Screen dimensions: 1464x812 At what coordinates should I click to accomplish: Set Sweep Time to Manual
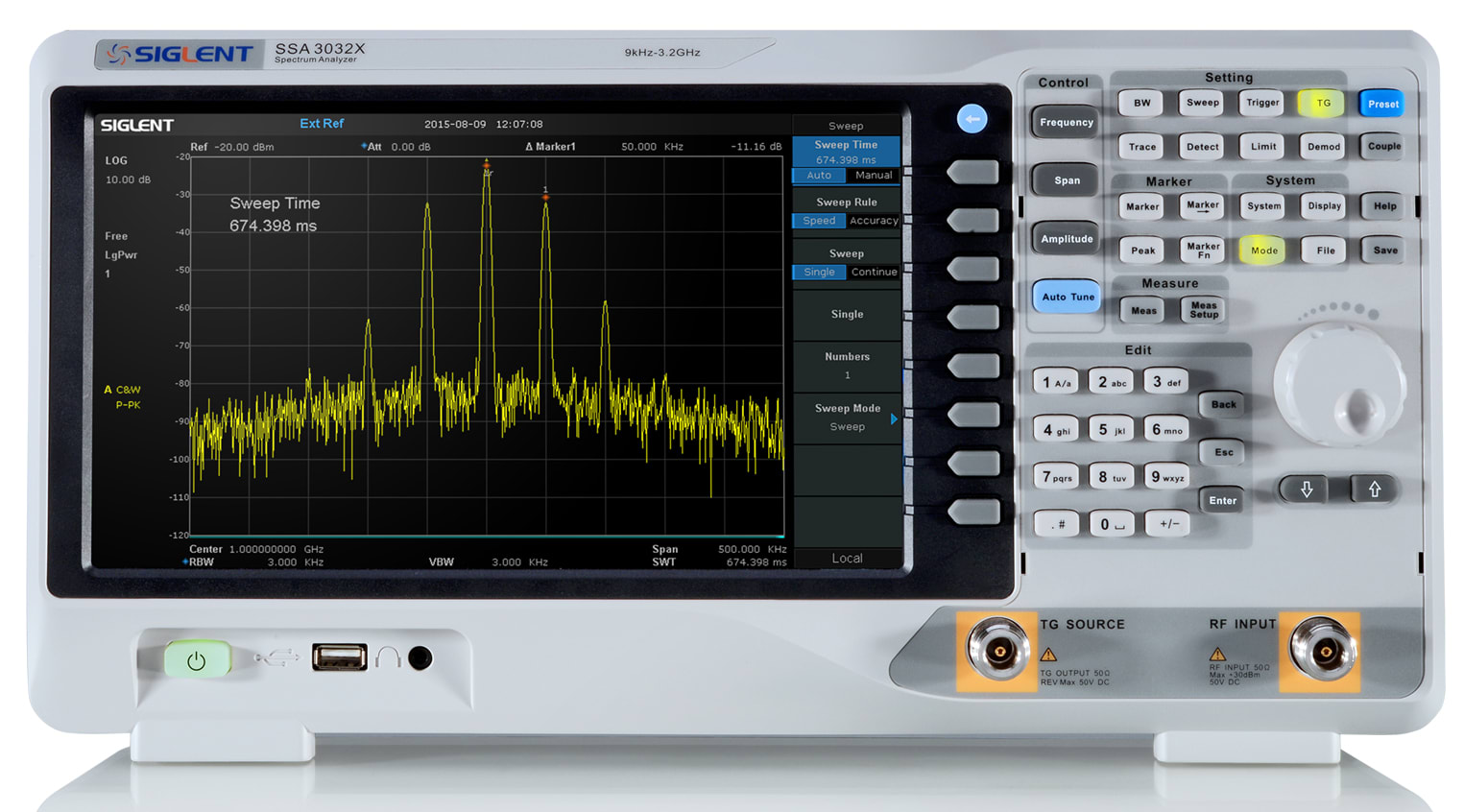(874, 176)
